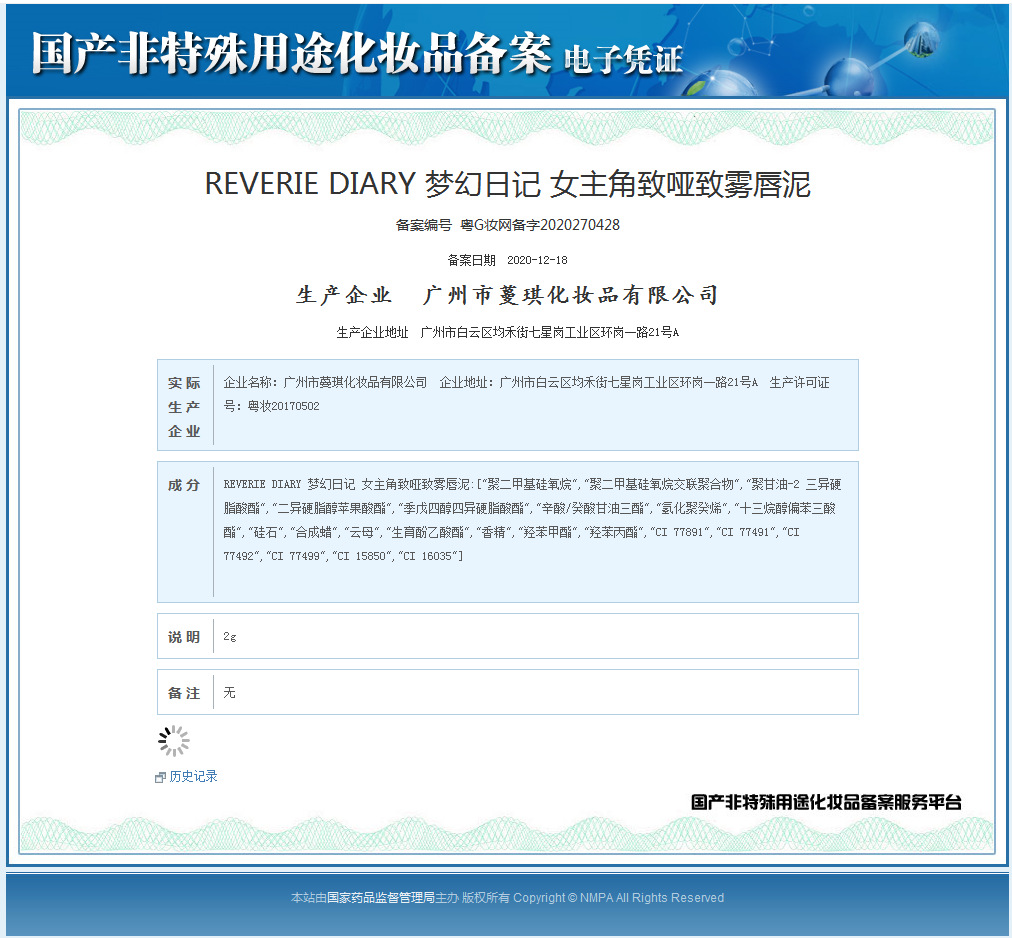
Task: Click manufacturer name 广州市蔓琪化妆品有限公司 heading
Action: pos(571,295)
